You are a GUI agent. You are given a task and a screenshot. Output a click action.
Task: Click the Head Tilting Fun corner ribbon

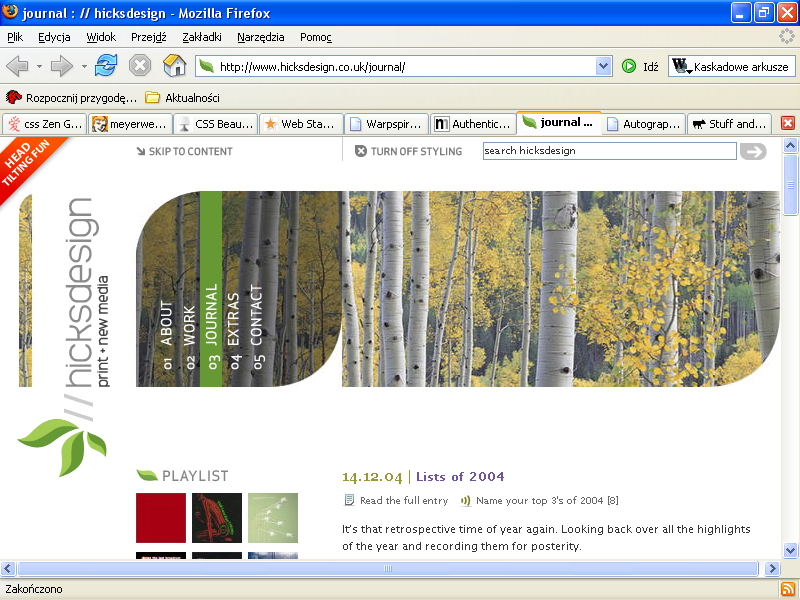point(26,163)
